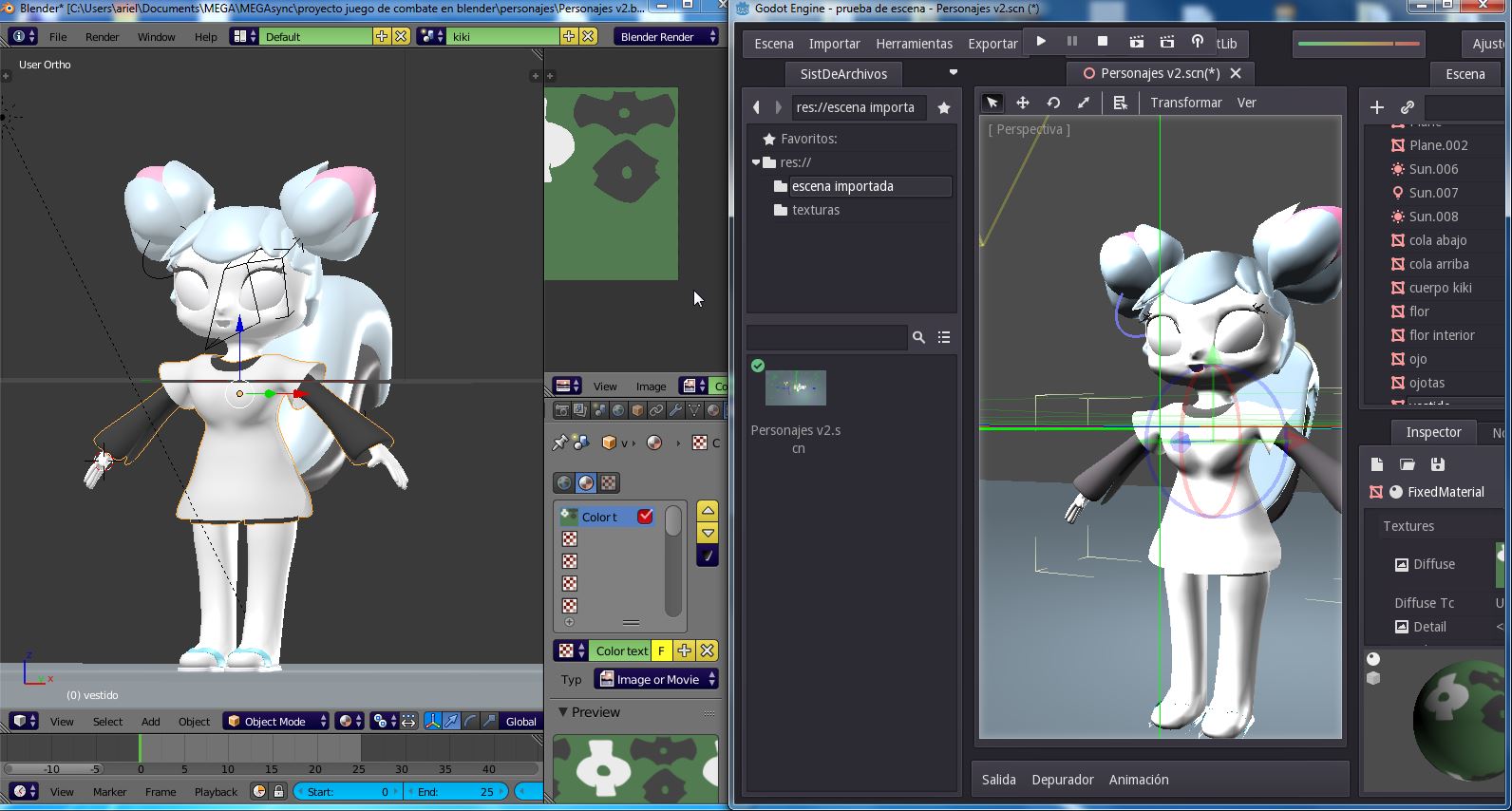Switch to the Personajes v2.scn scene tab
Screen dimensions: 1512x811
(x=1161, y=73)
